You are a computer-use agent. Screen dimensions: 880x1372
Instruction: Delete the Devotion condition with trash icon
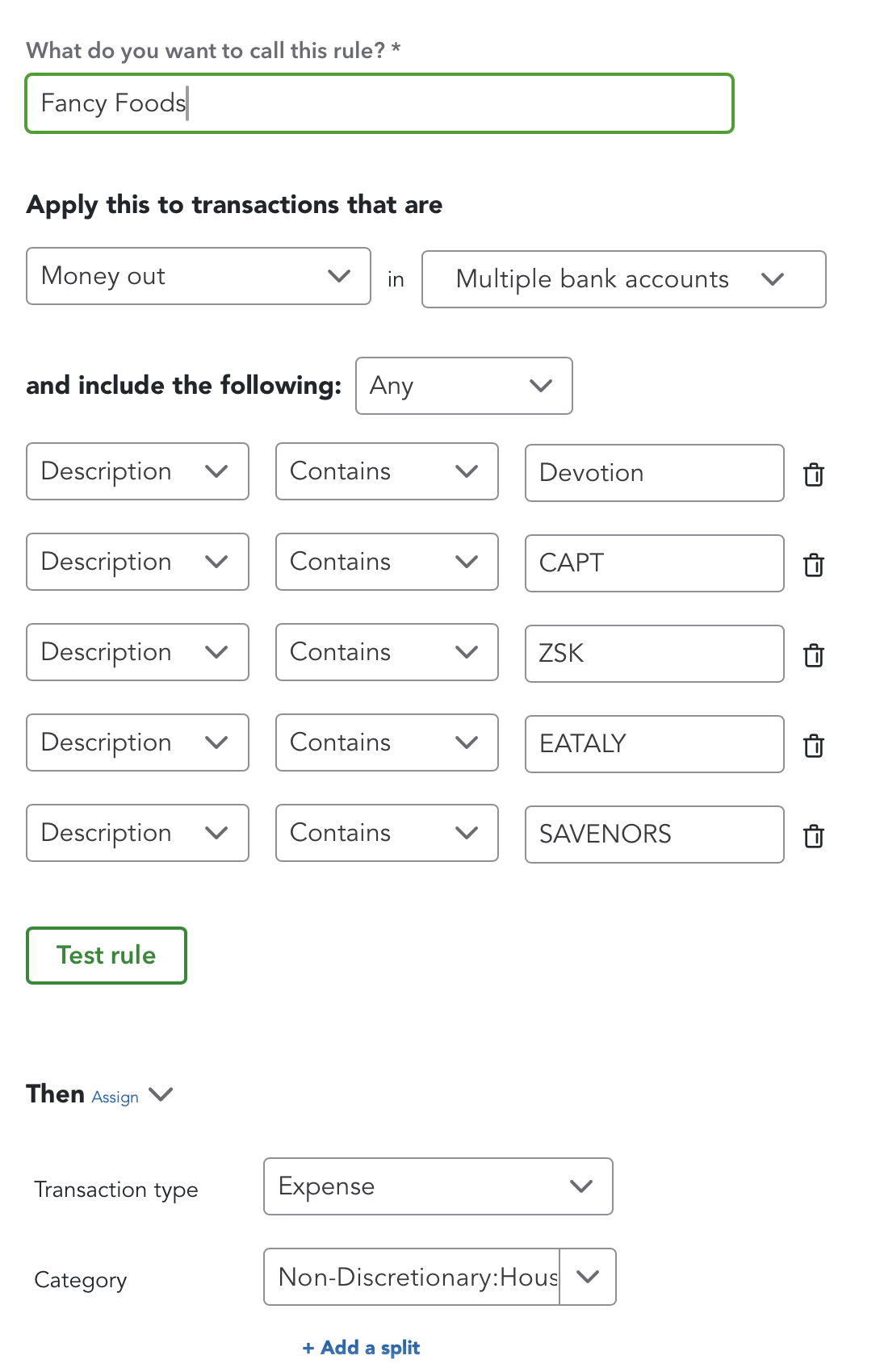(814, 475)
